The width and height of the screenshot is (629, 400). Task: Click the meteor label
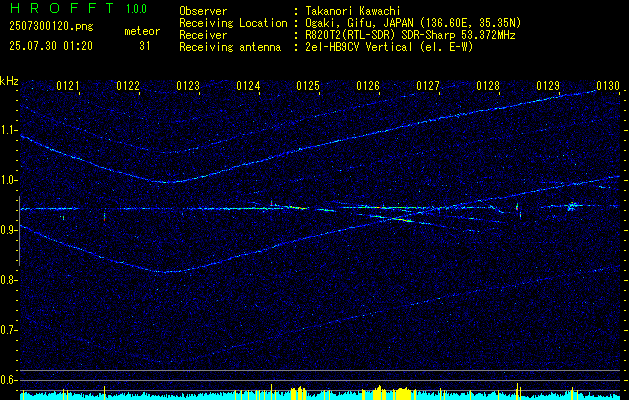click(142, 31)
